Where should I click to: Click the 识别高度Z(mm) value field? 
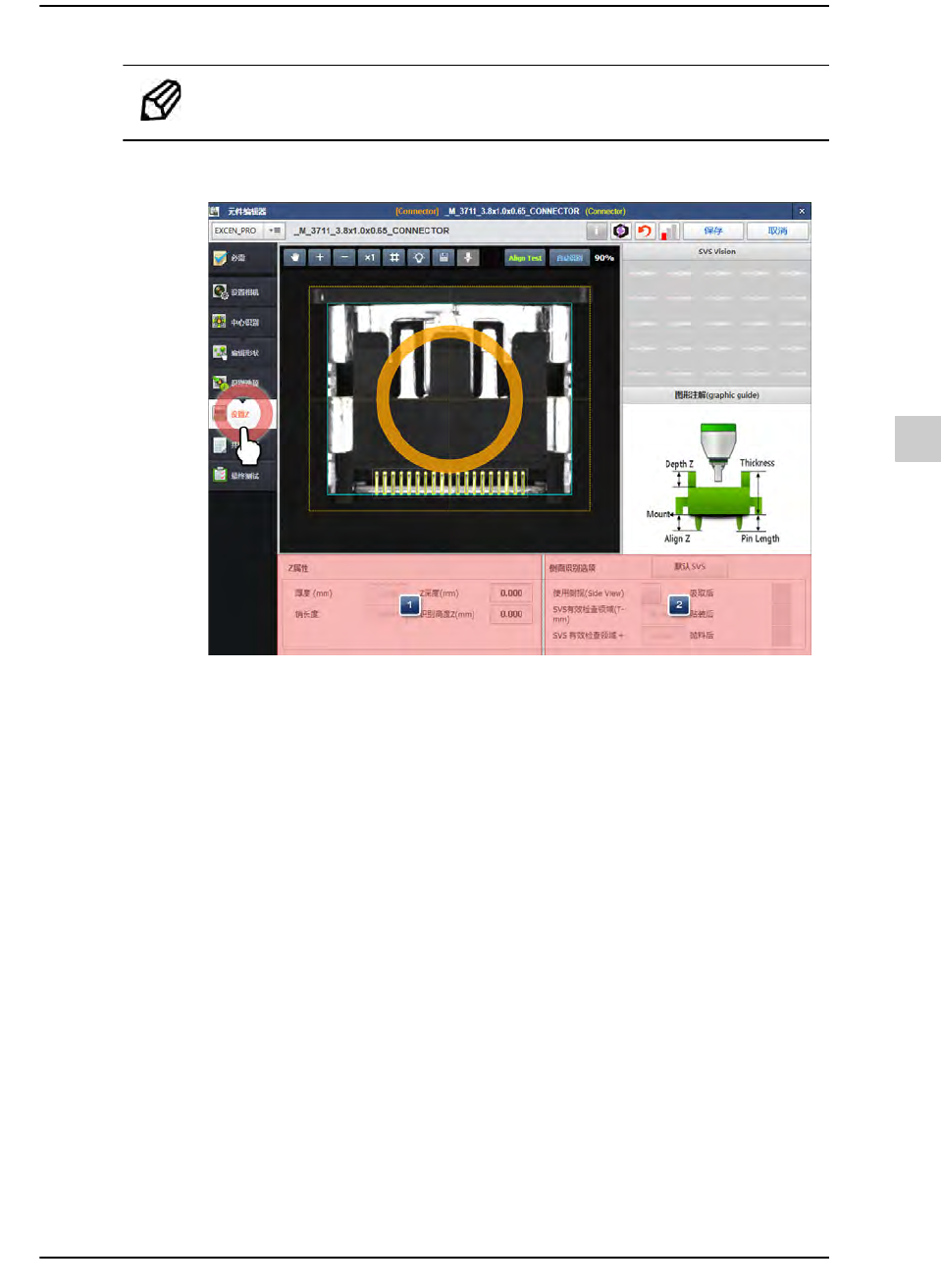511,614
